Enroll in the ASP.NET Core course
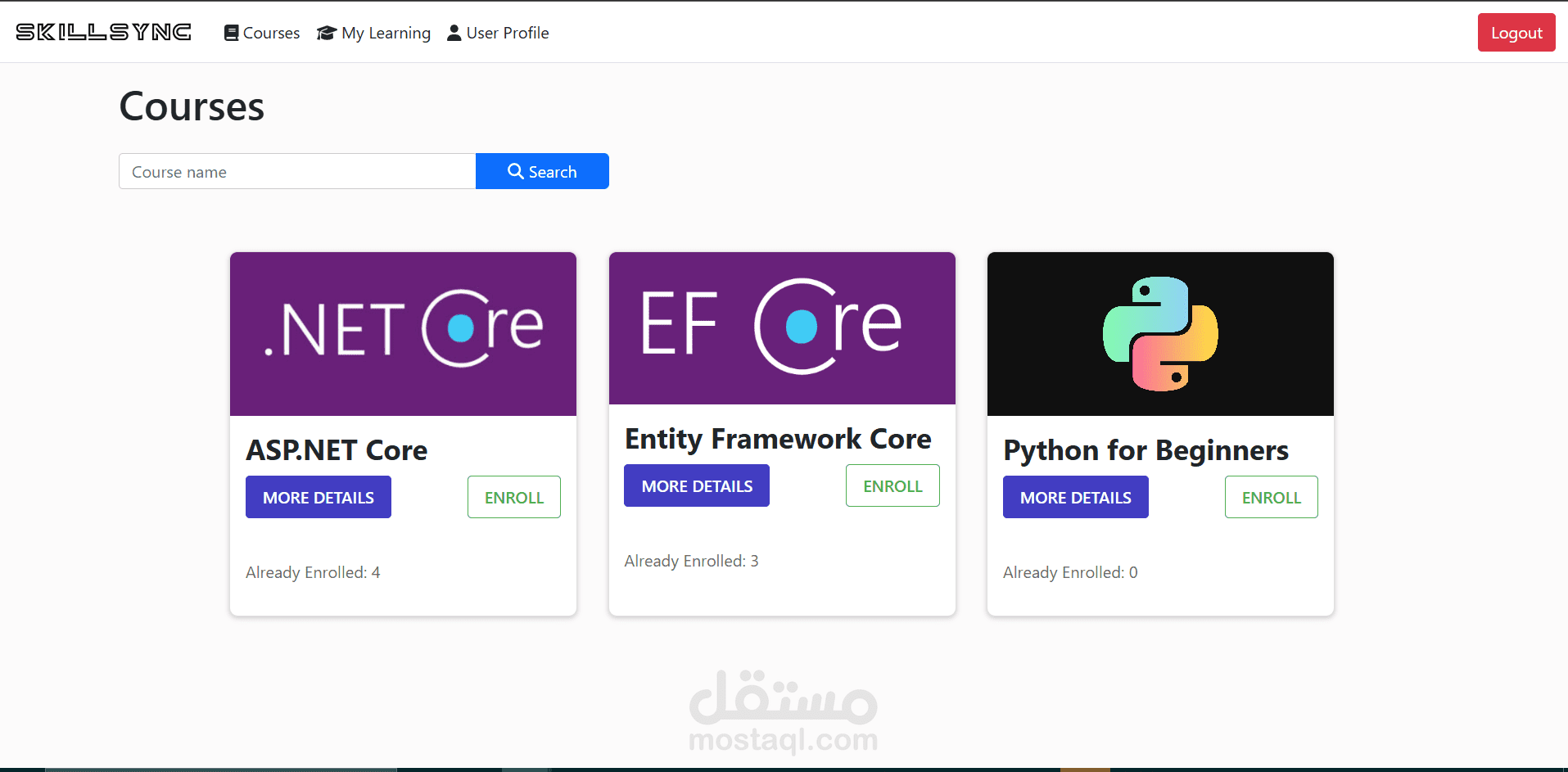 [514, 497]
